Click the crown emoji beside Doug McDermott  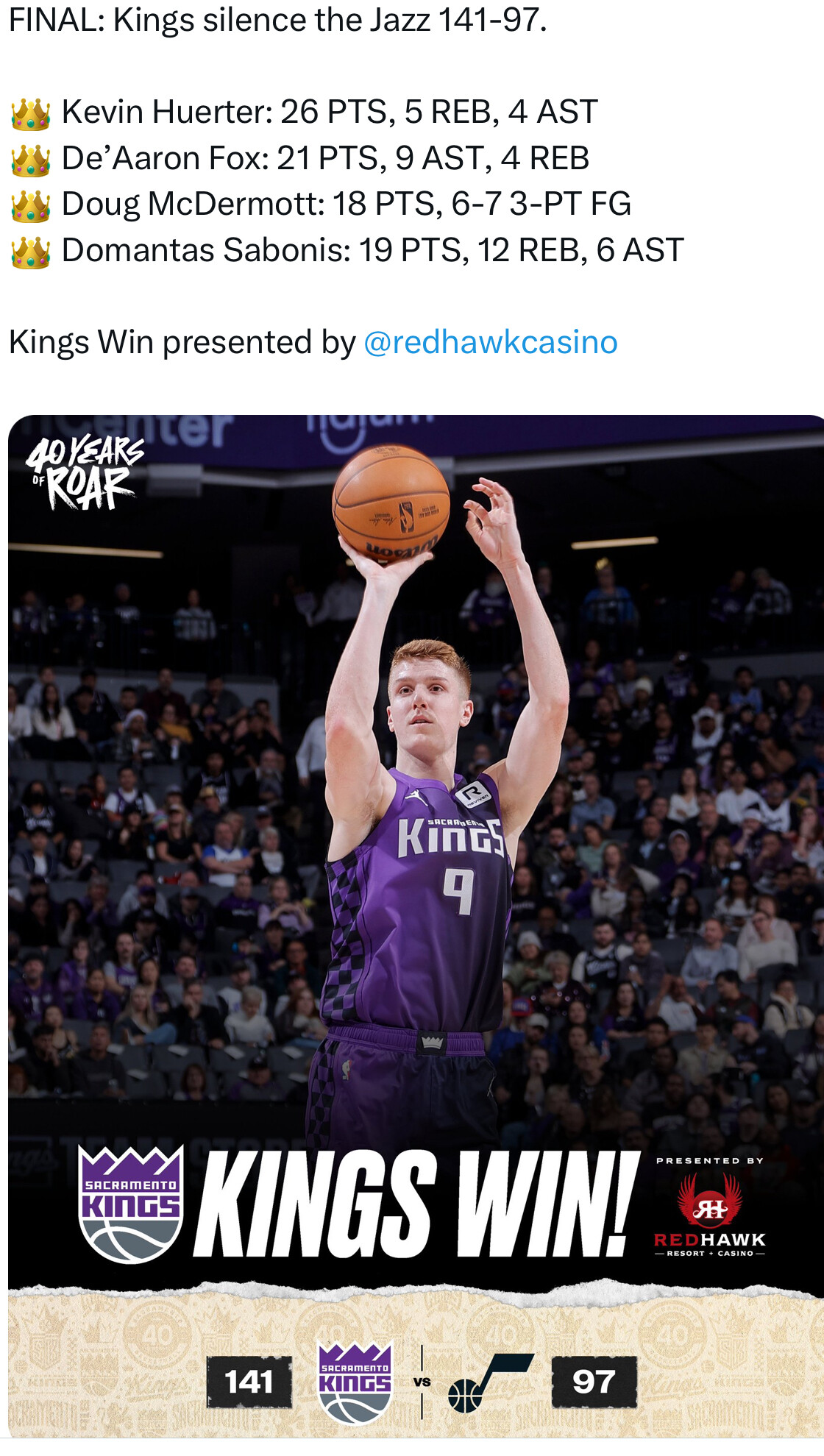tap(31, 205)
